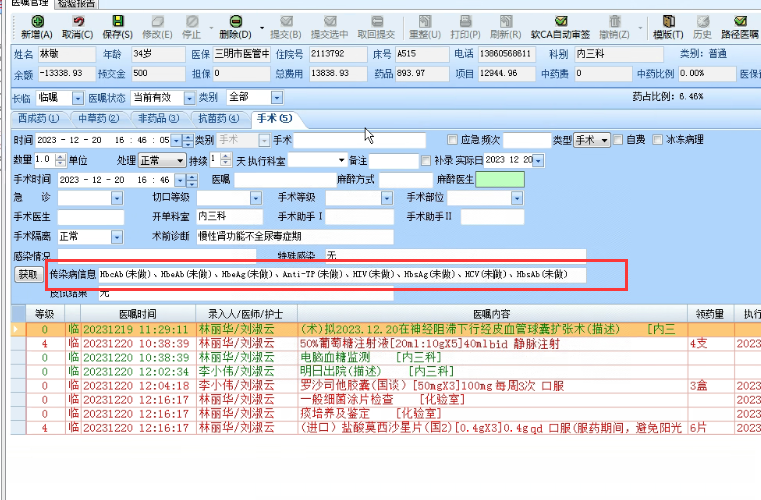The width and height of the screenshot is (761, 500).
Task: Toggle the 自费 checkbox
Action: (618, 140)
